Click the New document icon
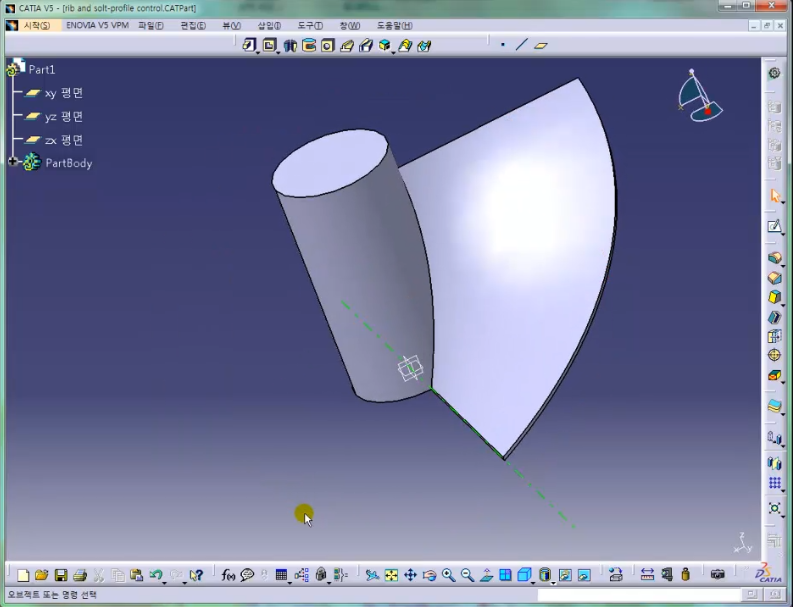The image size is (793, 607). click(23, 575)
